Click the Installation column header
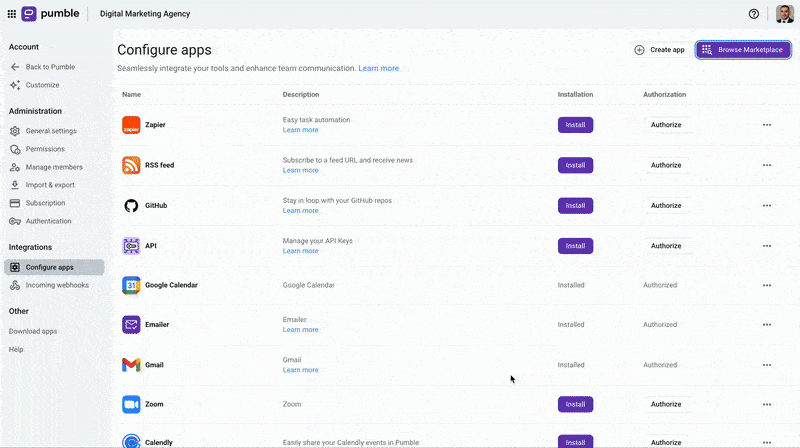The image size is (800, 448). pyautogui.click(x=575, y=94)
